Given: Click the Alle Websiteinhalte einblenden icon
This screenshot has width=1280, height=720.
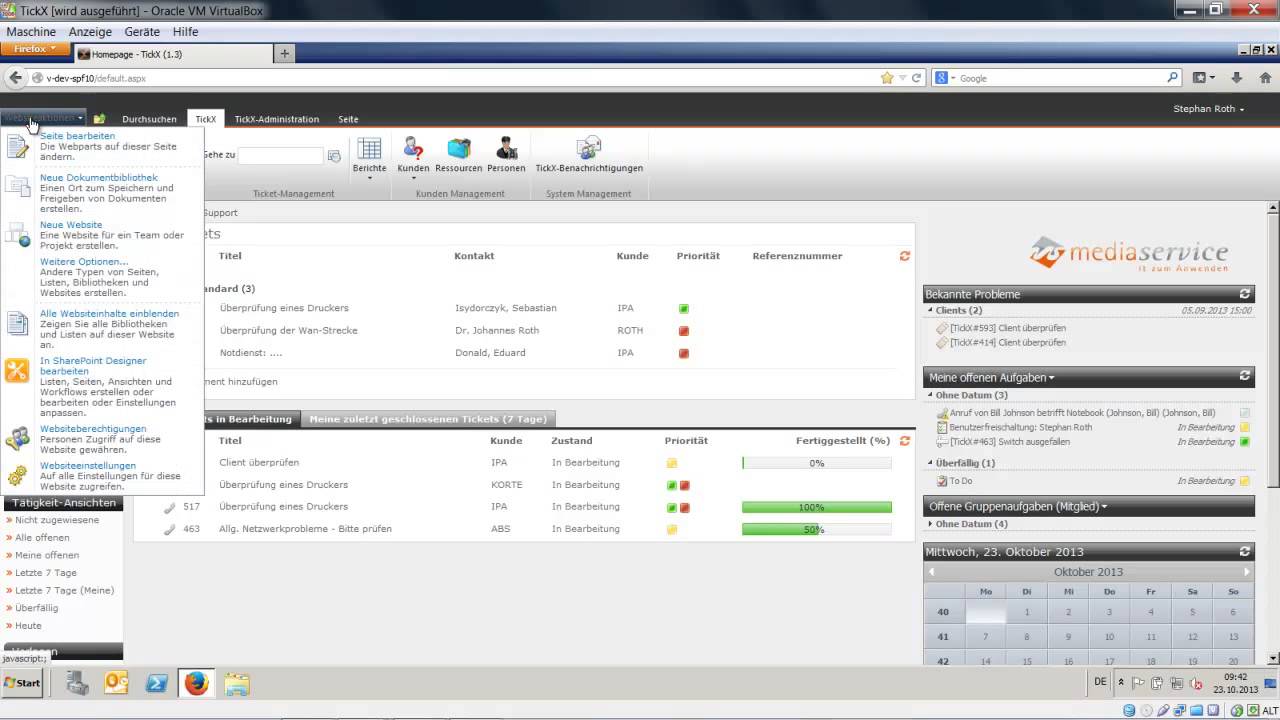Looking at the screenshot, I should (18, 323).
